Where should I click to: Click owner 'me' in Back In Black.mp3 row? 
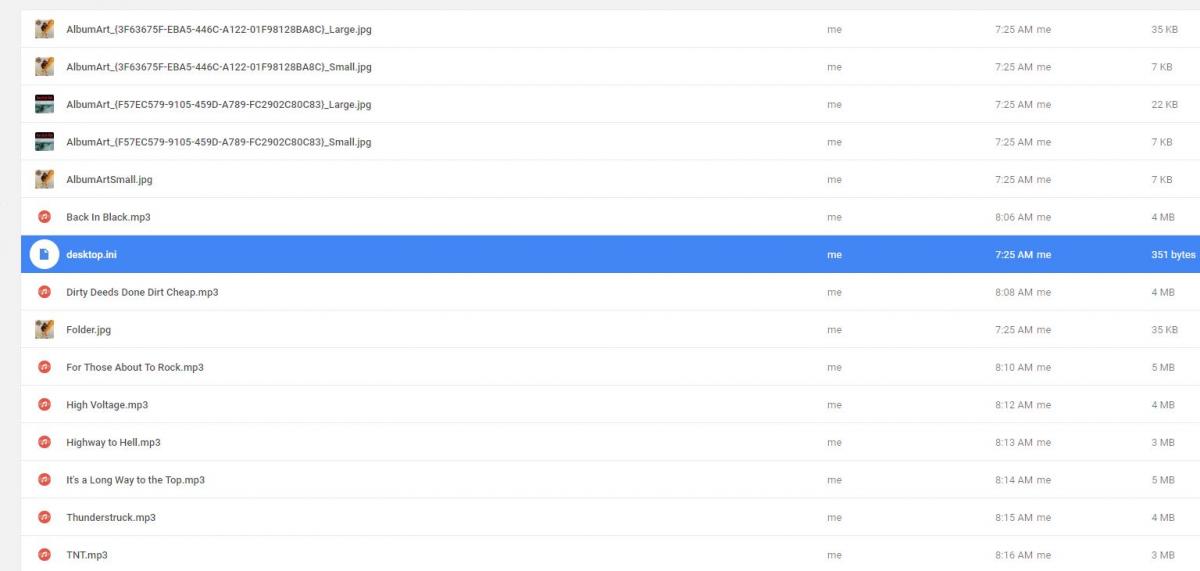[834, 217]
